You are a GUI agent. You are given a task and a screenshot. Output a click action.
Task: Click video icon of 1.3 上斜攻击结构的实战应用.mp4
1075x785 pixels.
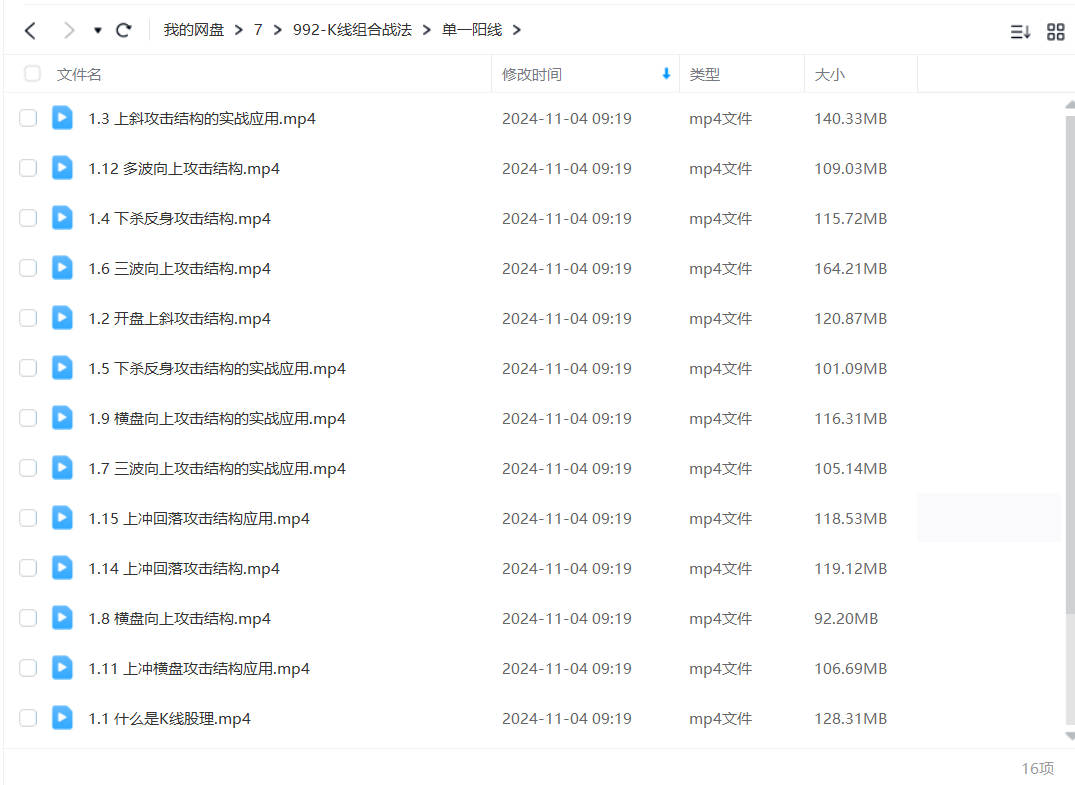(62, 118)
